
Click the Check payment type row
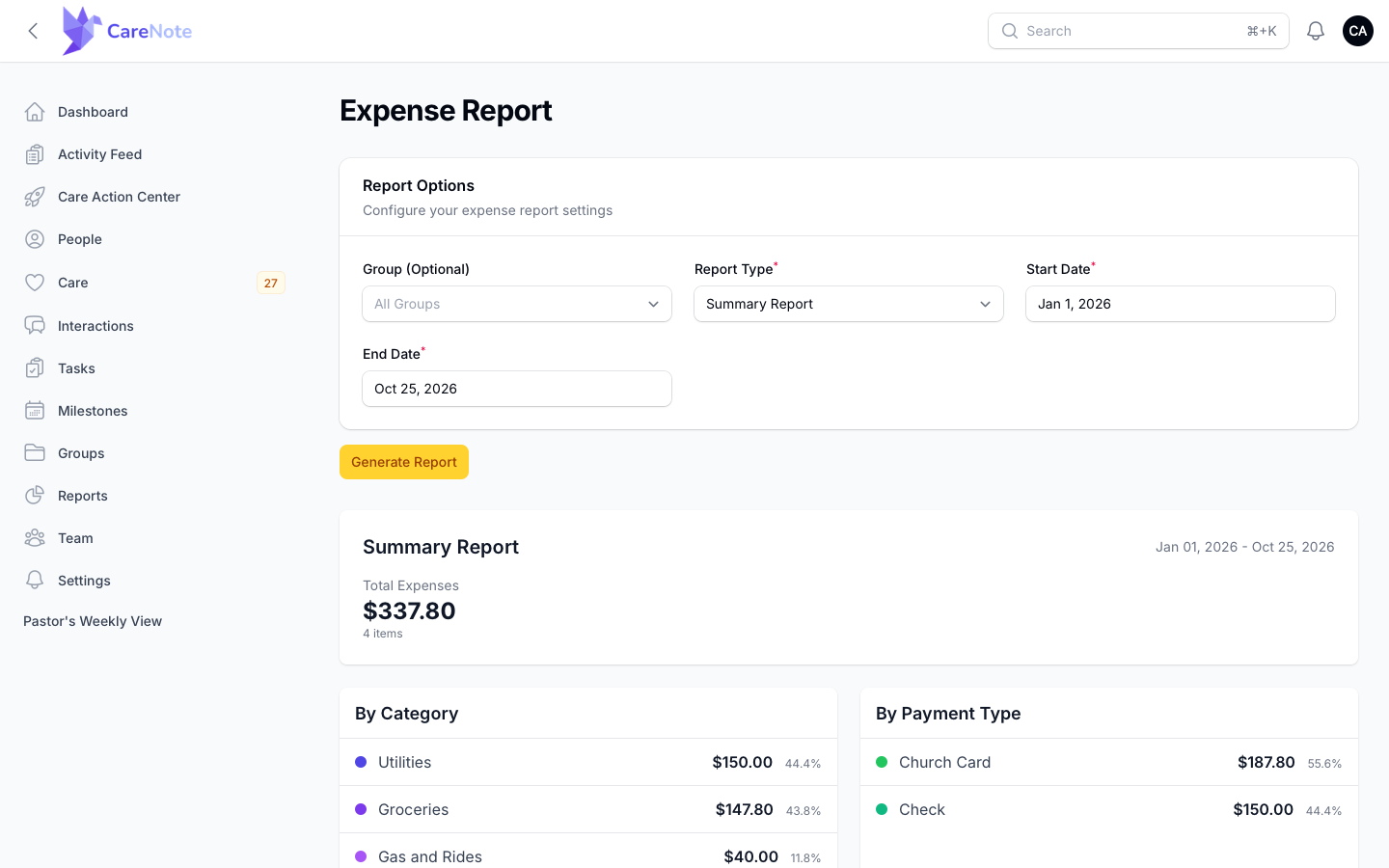(1109, 809)
